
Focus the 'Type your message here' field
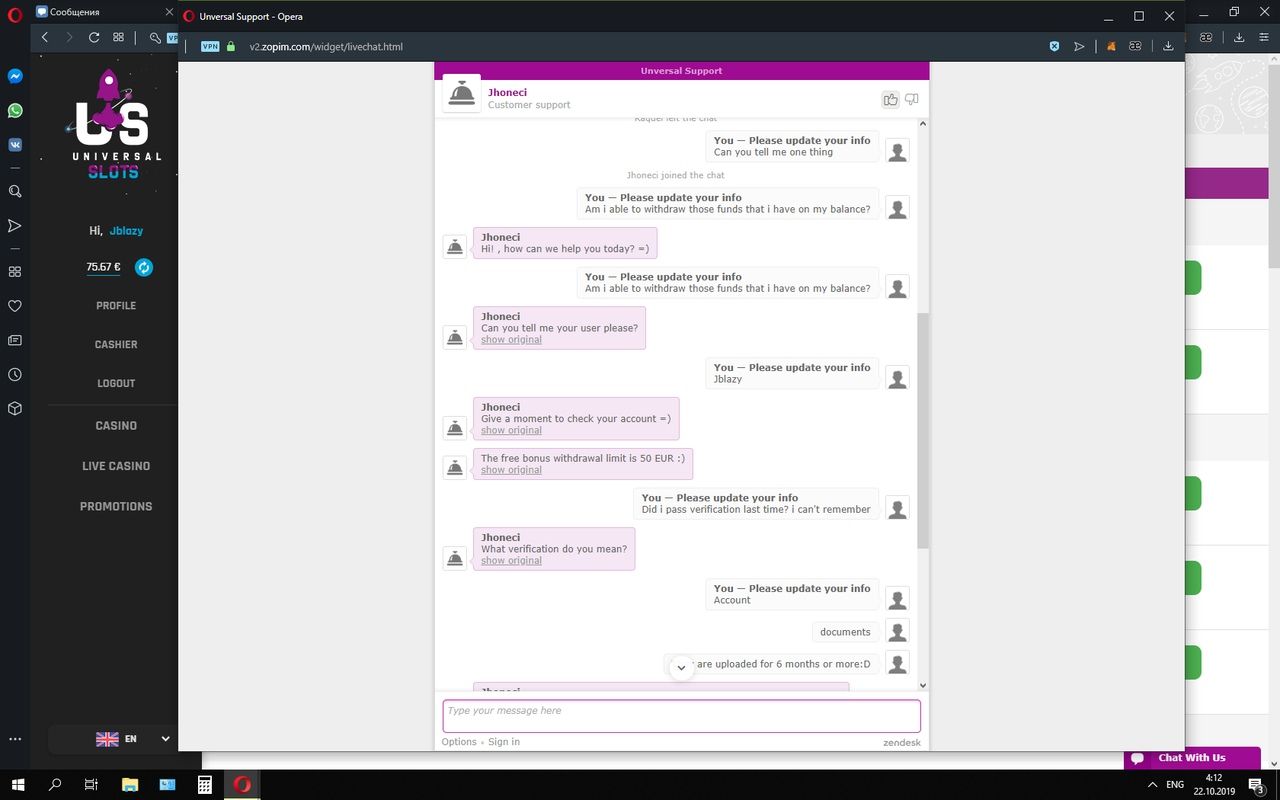(x=681, y=716)
